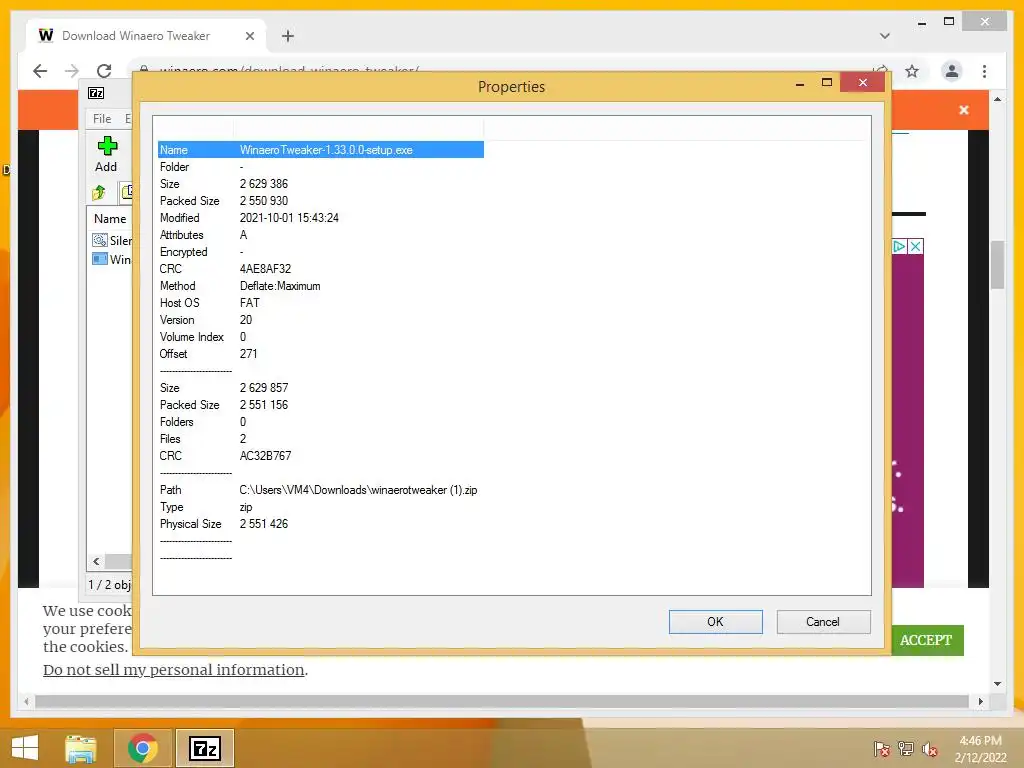This screenshot has width=1024, height=768.
Task: Click Chrome forward arrow
Action: [x=72, y=71]
